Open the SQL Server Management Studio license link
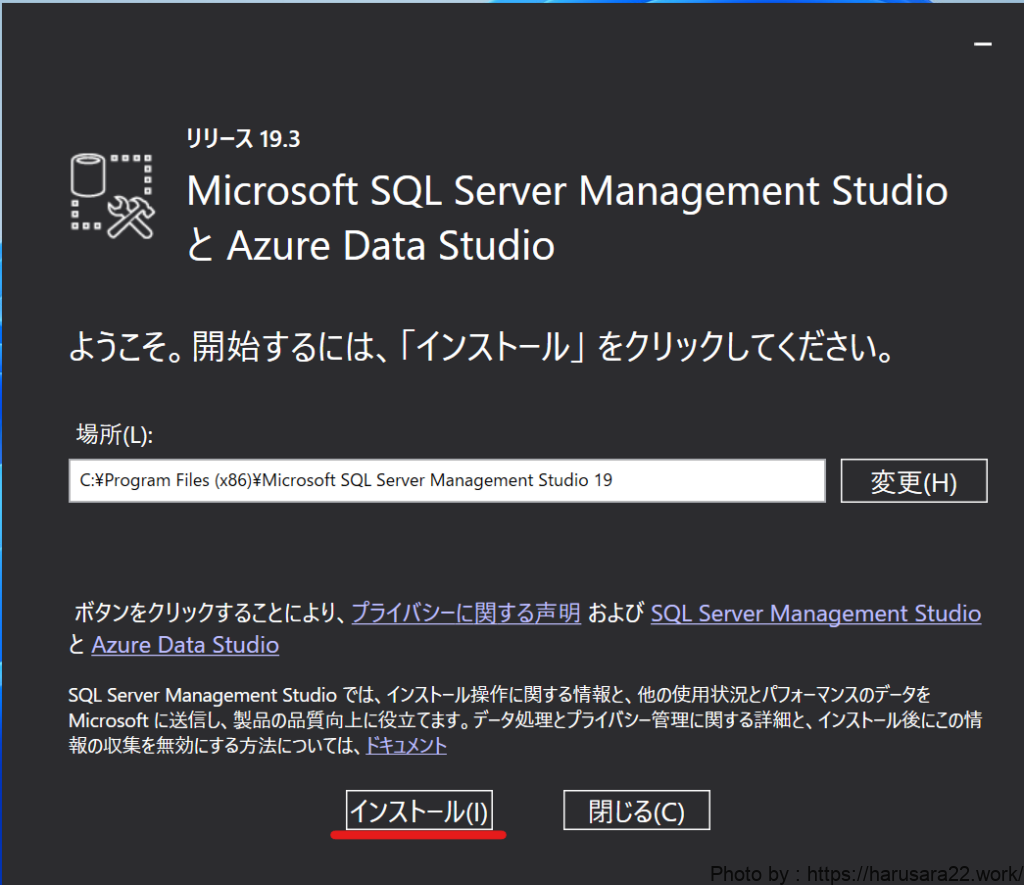The height and width of the screenshot is (885, 1024). pos(815,613)
